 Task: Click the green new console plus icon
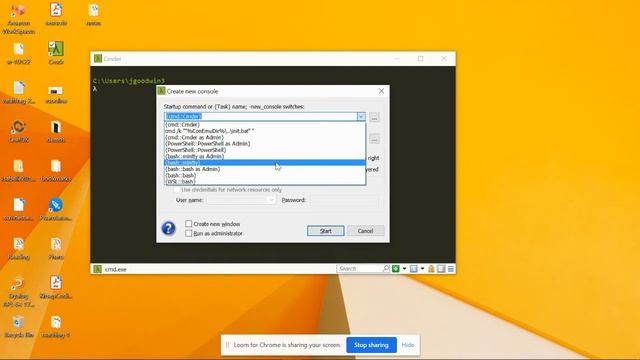click(x=396, y=269)
